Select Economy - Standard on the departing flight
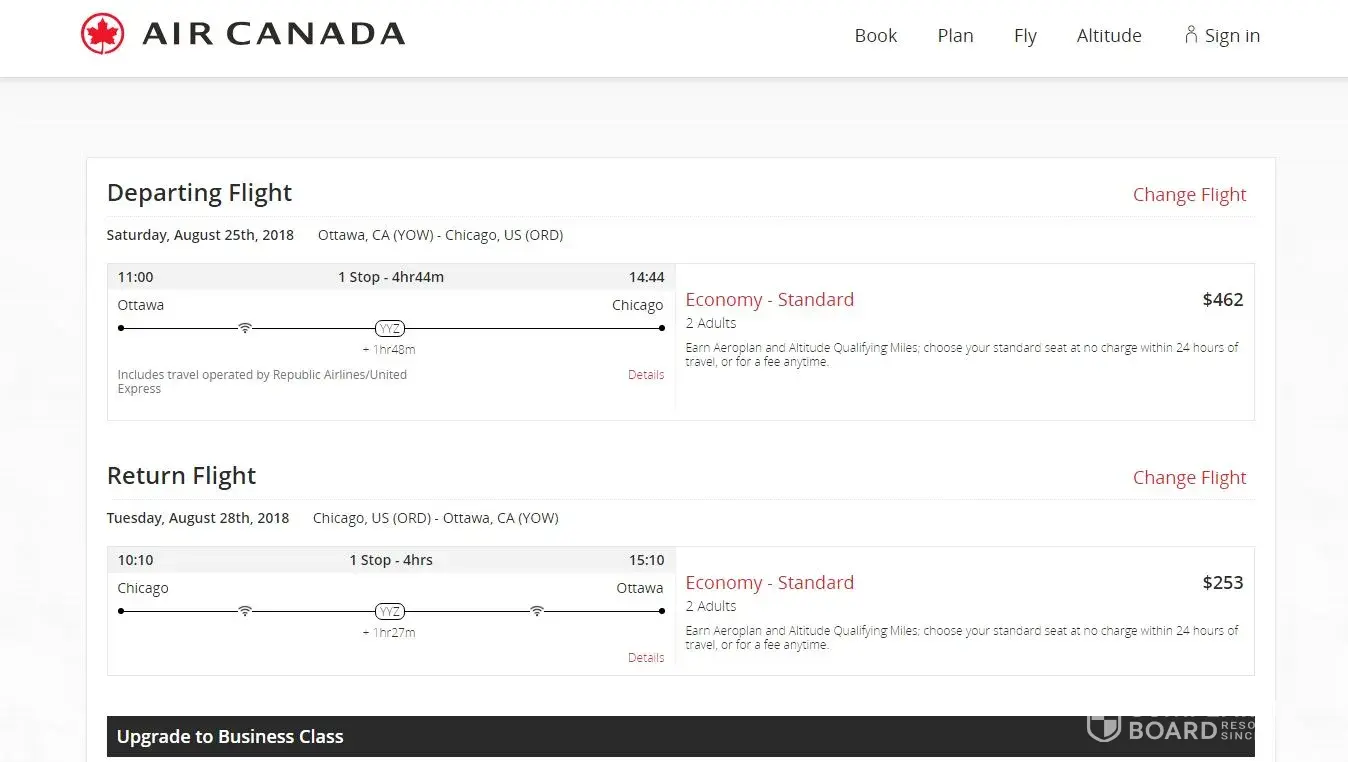The height and width of the screenshot is (762, 1348). pyautogui.click(x=769, y=300)
